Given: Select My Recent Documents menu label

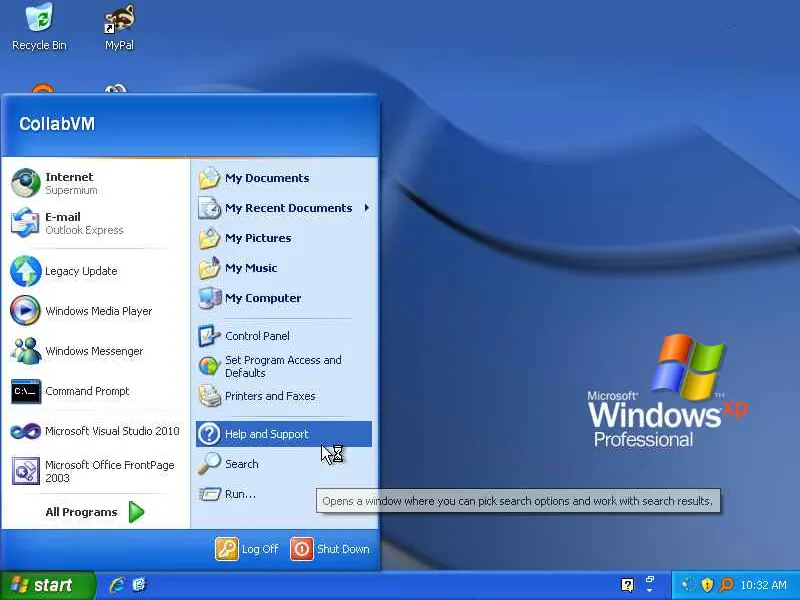Looking at the screenshot, I should pos(289,208).
